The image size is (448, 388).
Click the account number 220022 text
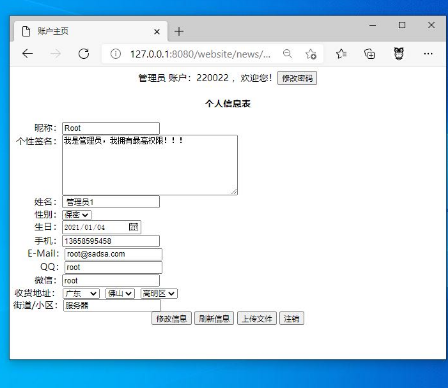pos(212,78)
